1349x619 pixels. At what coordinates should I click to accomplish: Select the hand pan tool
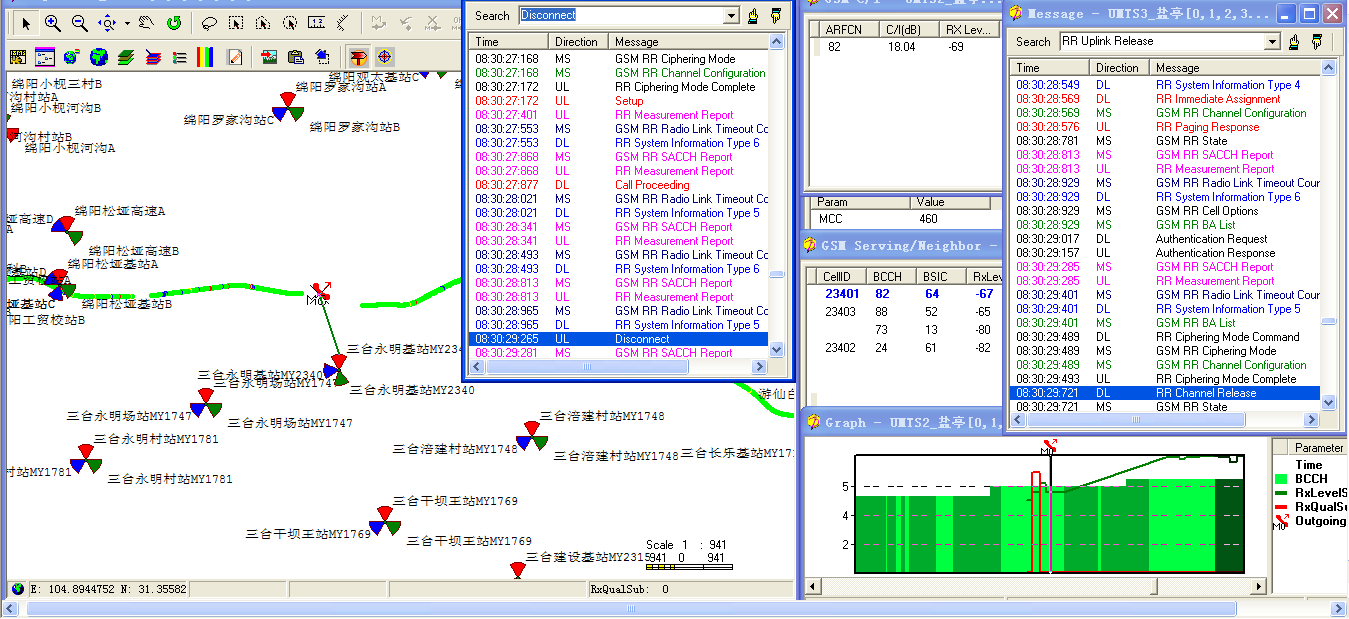[147, 22]
